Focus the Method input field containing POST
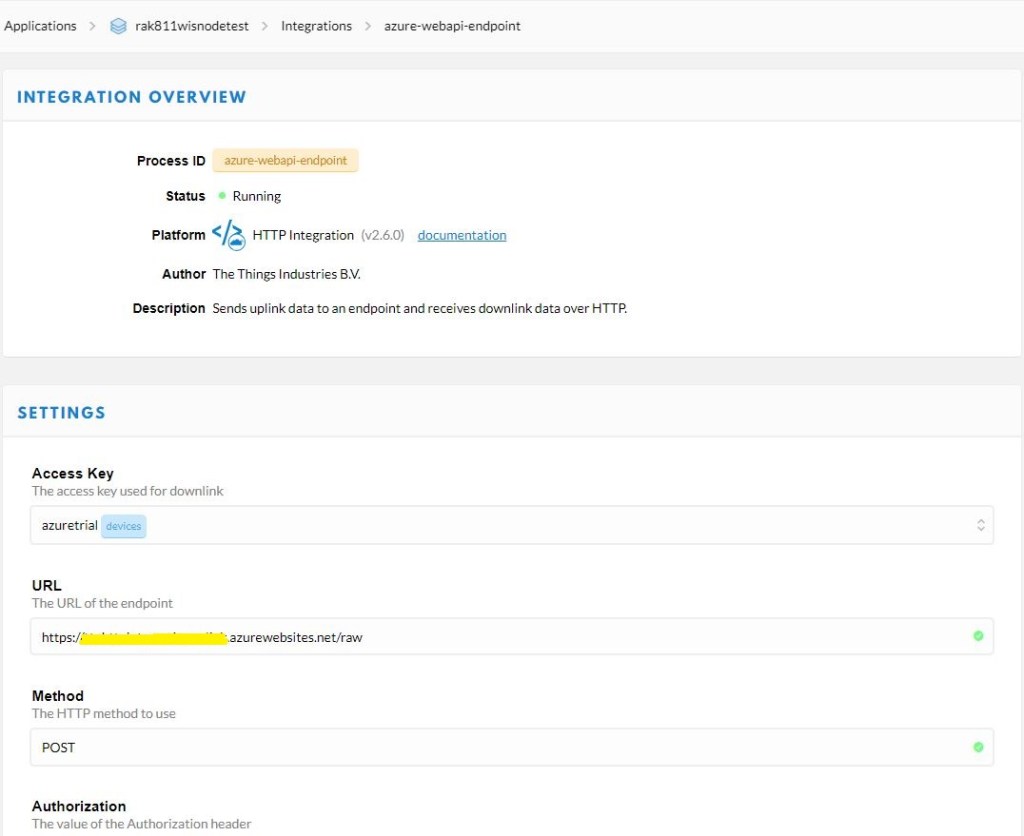 [500, 747]
